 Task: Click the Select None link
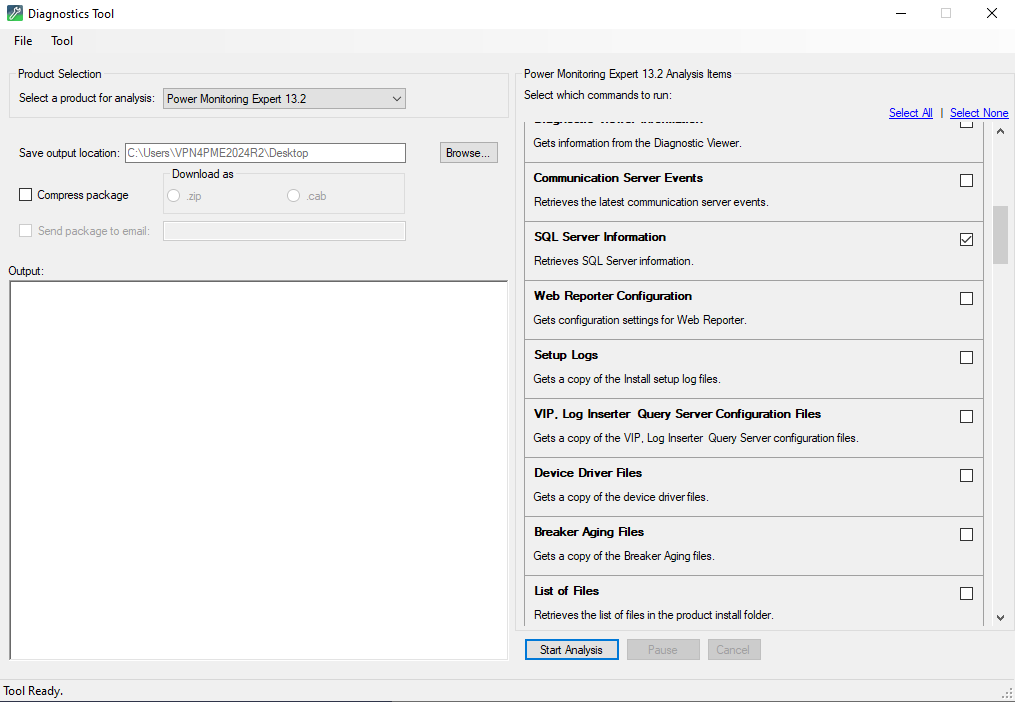point(979,113)
